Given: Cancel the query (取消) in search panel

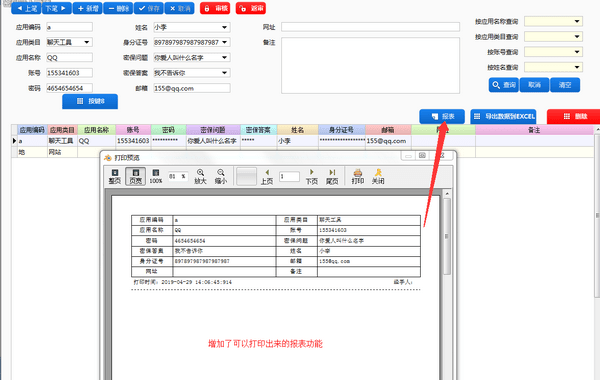Looking at the screenshot, I should (x=534, y=85).
